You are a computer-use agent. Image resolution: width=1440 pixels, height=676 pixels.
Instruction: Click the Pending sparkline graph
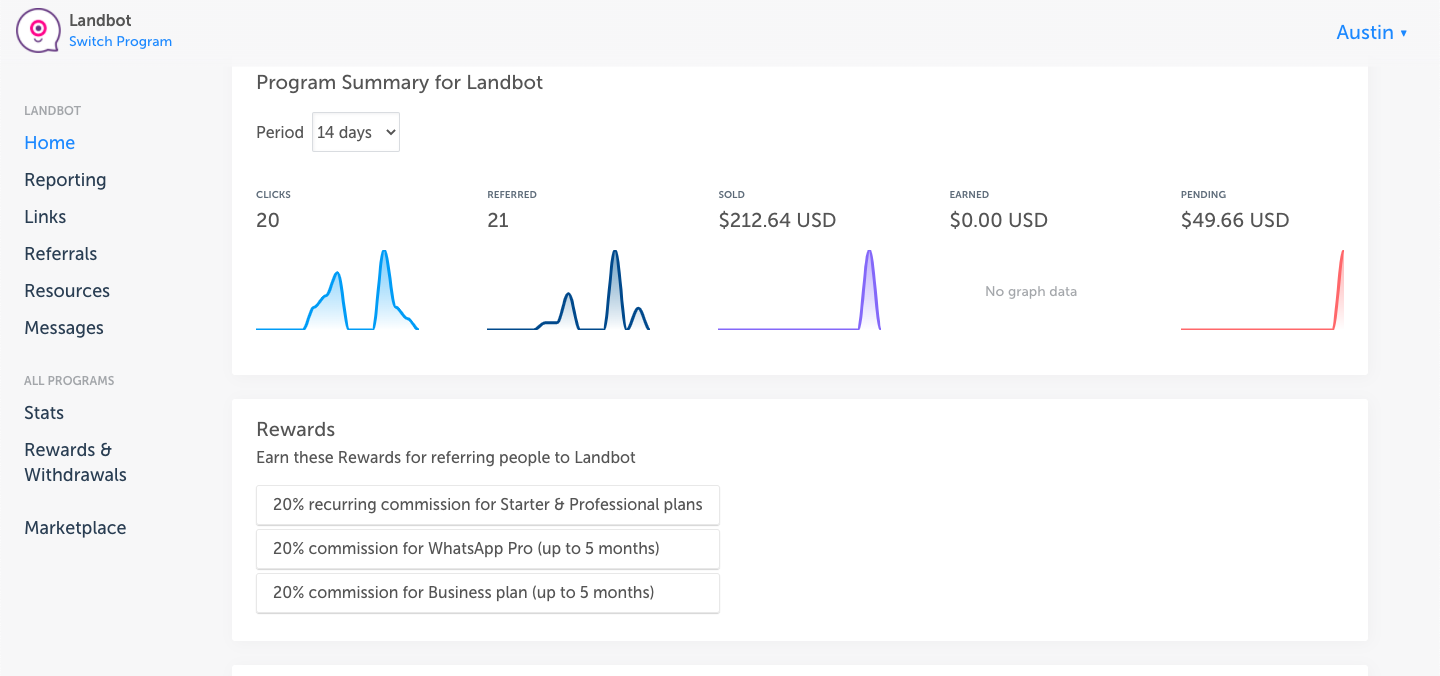(1262, 290)
